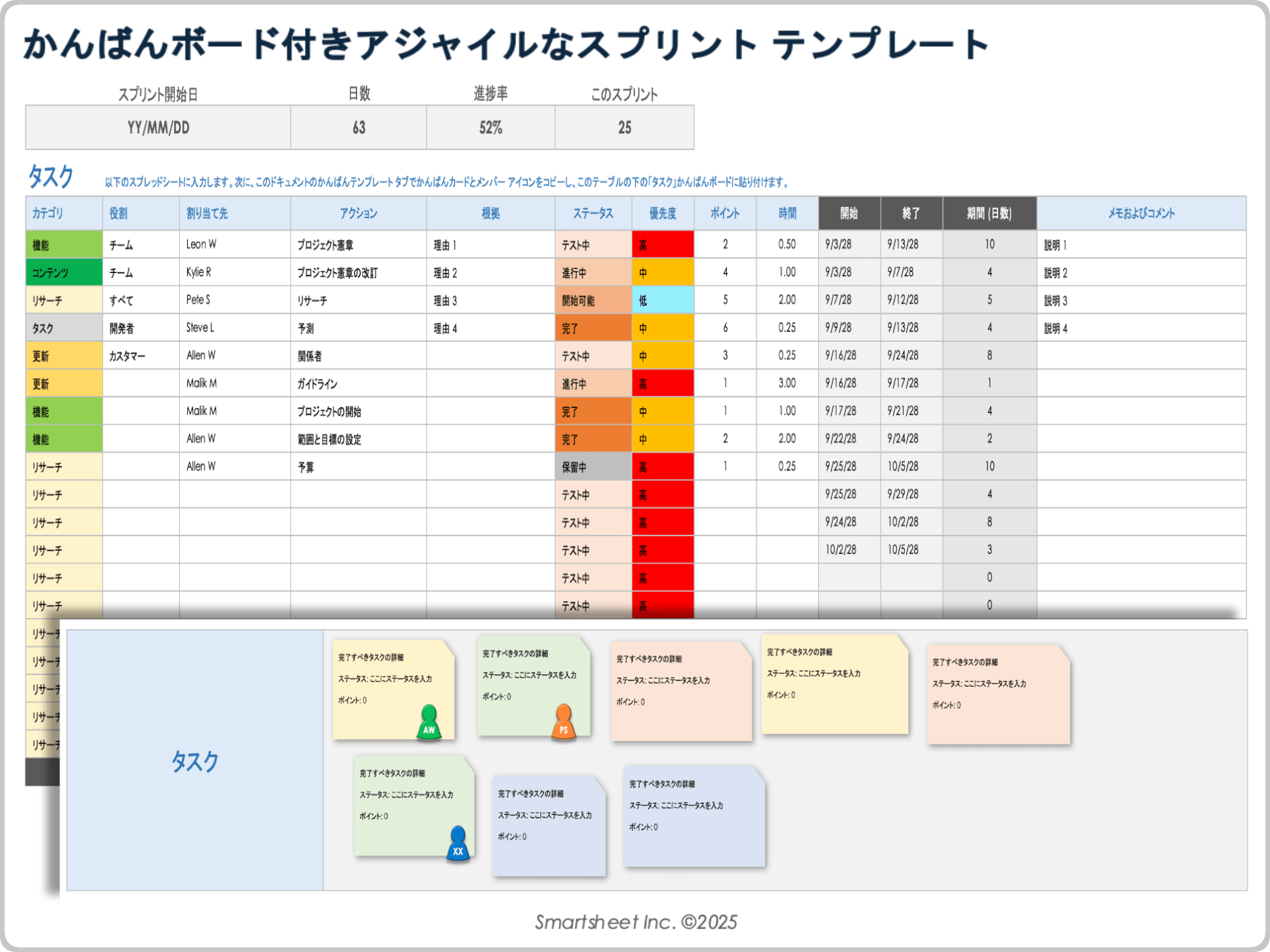Select the Pete S assignee cell
The image size is (1270, 952).
pyautogui.click(x=235, y=300)
